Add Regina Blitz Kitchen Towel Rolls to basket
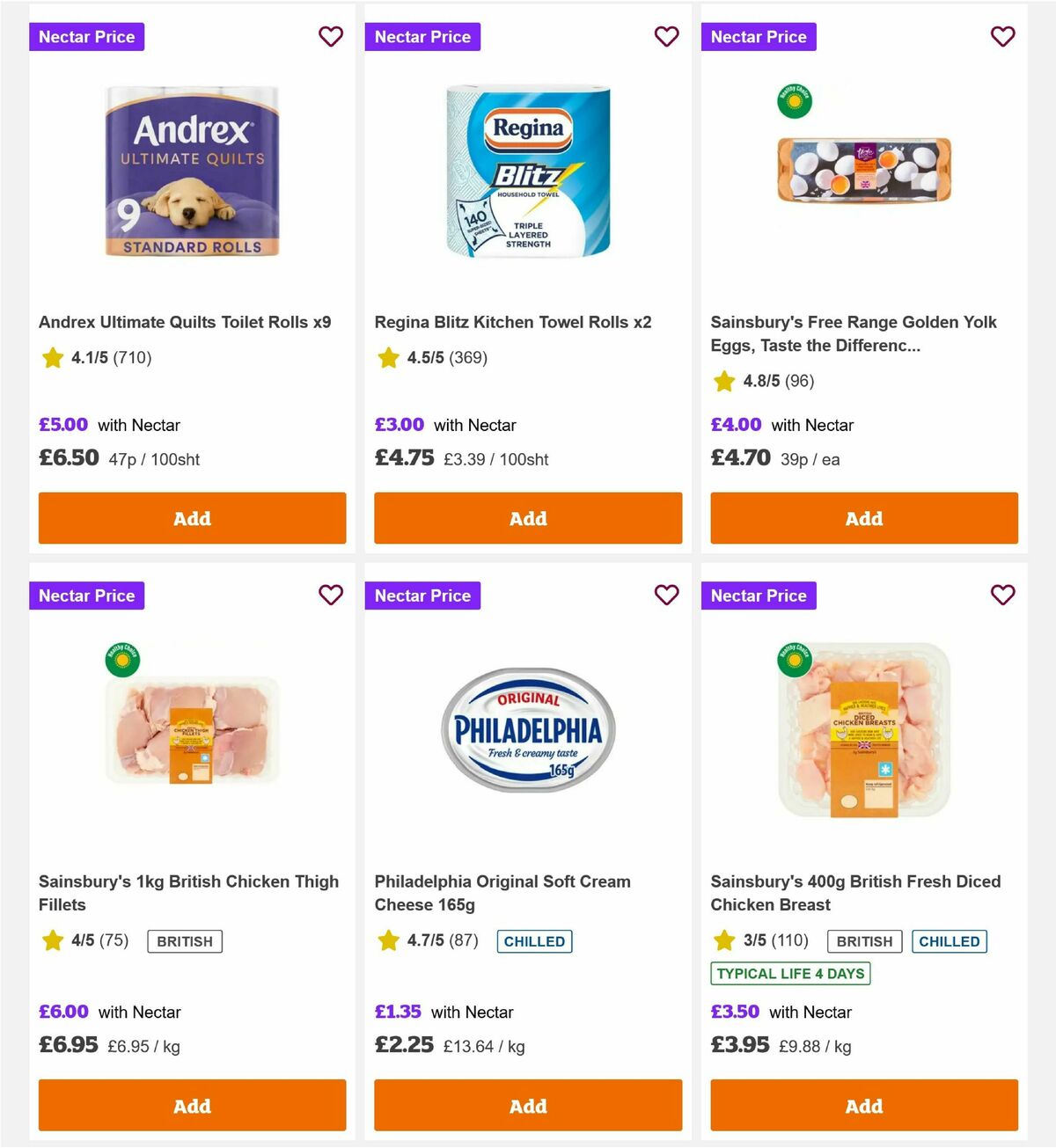This screenshot has height=1148, width=1056. (x=527, y=518)
